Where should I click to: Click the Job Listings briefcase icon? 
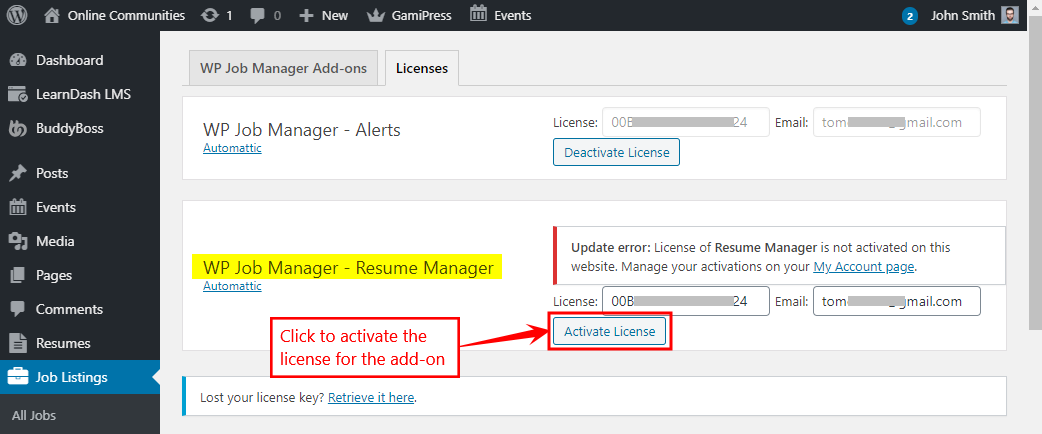[17, 378]
